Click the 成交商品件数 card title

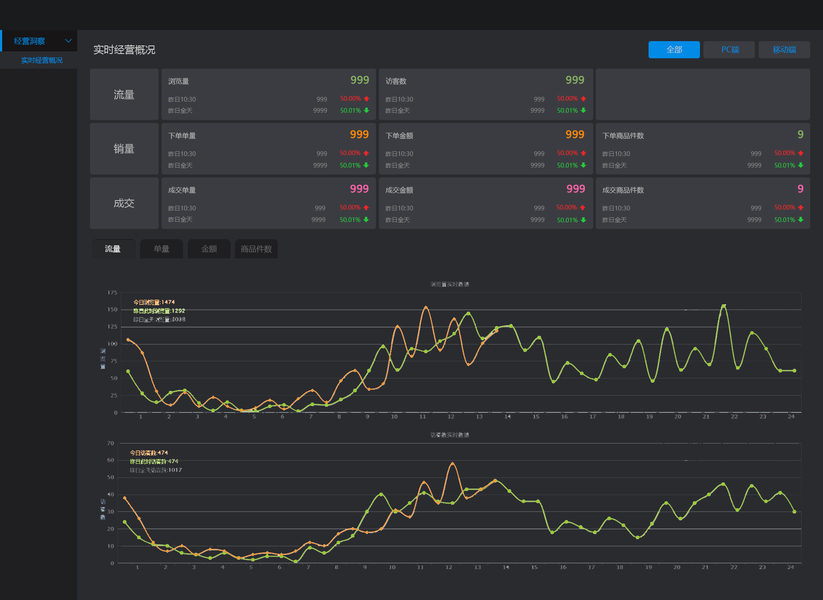(623, 190)
